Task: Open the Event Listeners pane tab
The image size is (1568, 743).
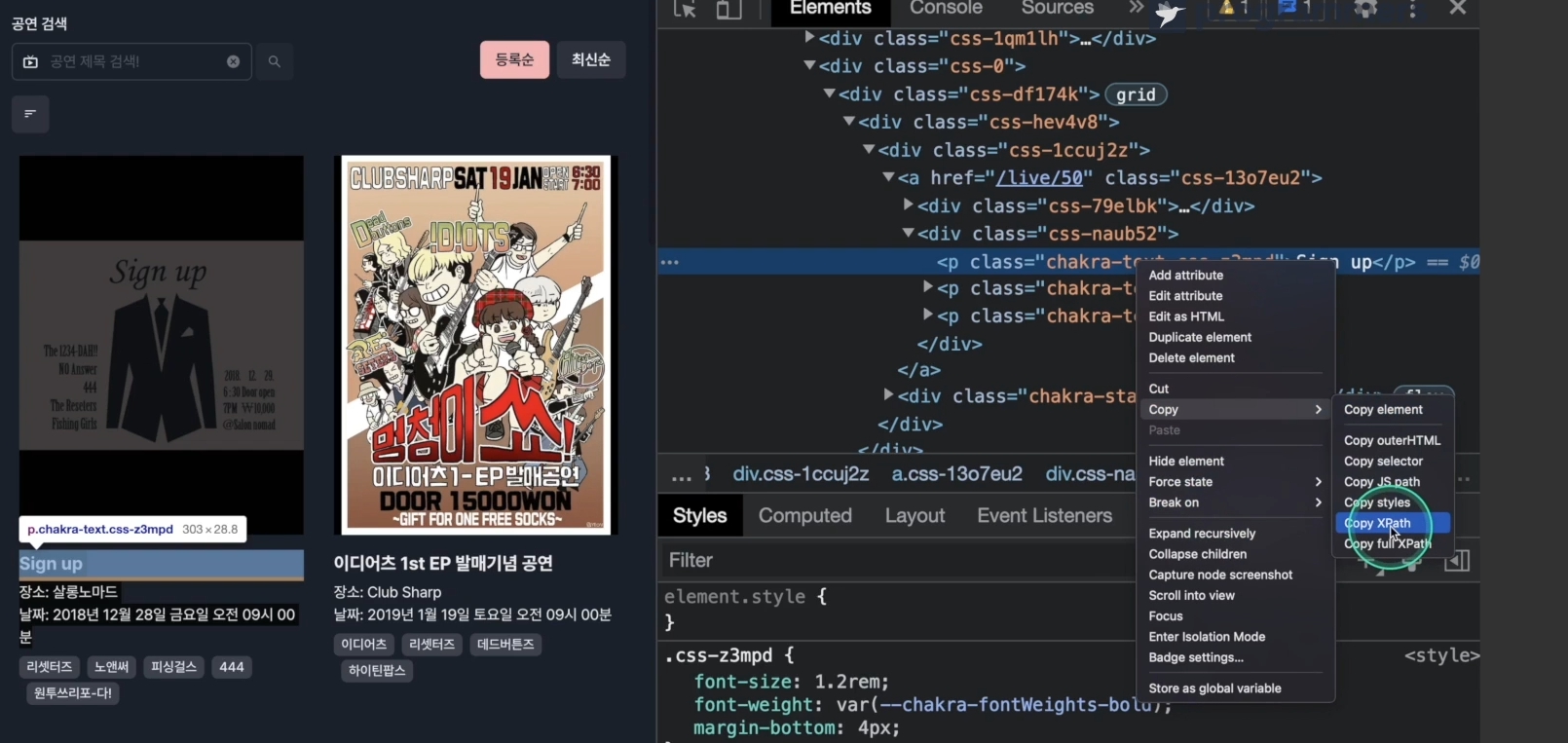Action: pos(1044,516)
